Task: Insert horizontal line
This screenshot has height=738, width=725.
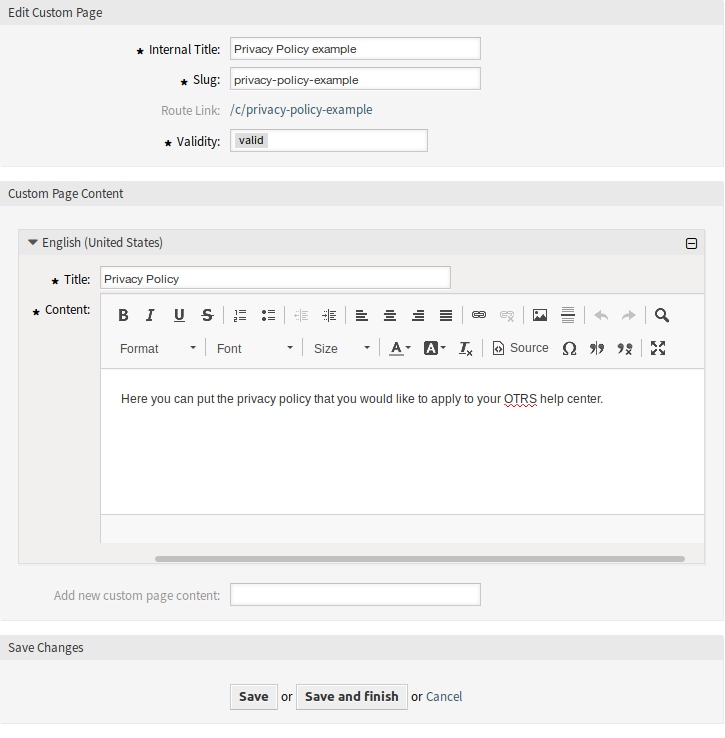Action: pyautogui.click(x=568, y=315)
